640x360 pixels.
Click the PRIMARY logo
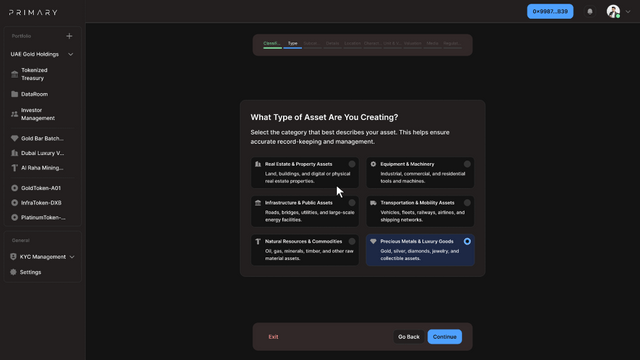click(33, 13)
